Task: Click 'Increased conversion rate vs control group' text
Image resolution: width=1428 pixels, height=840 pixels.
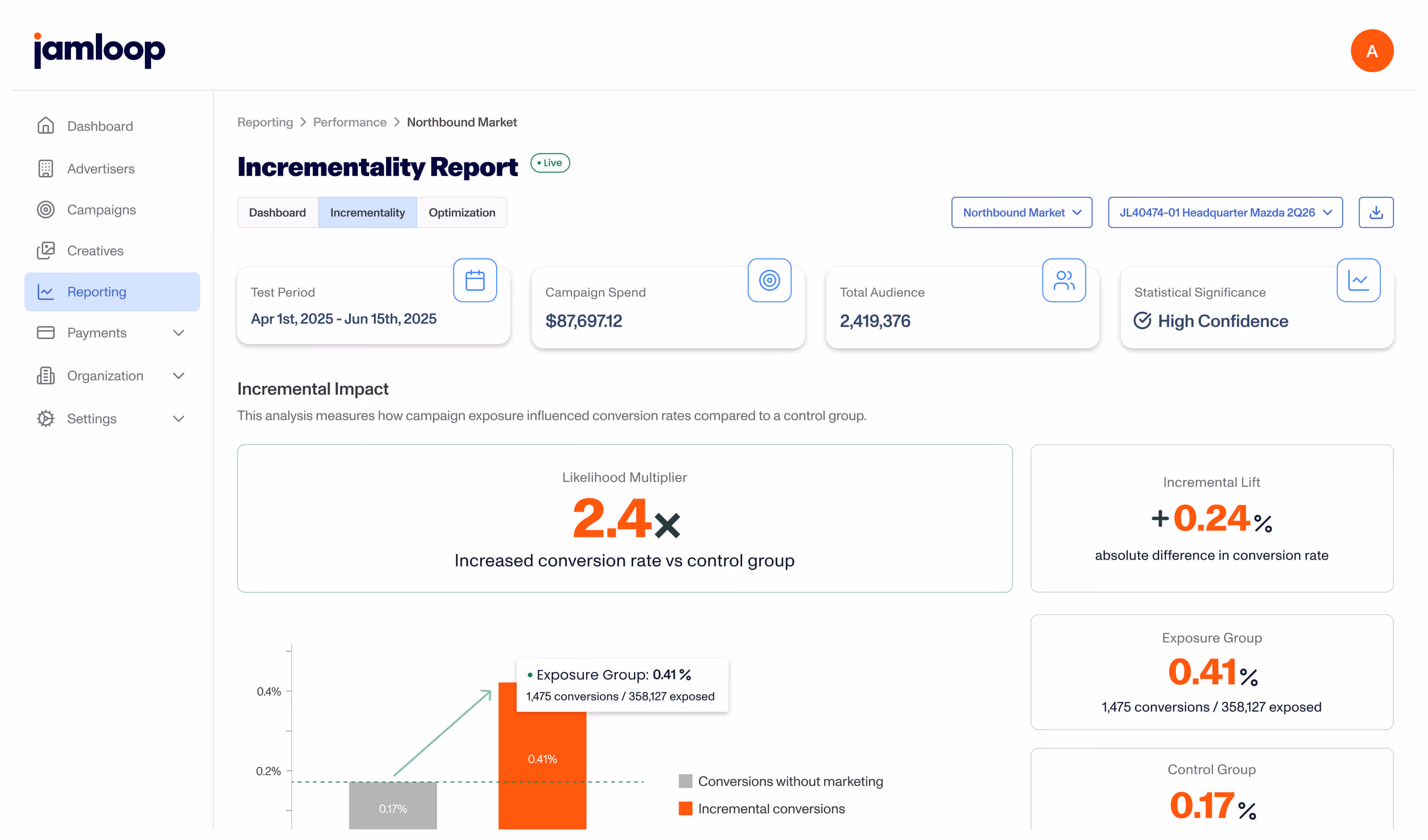Action: (x=625, y=560)
